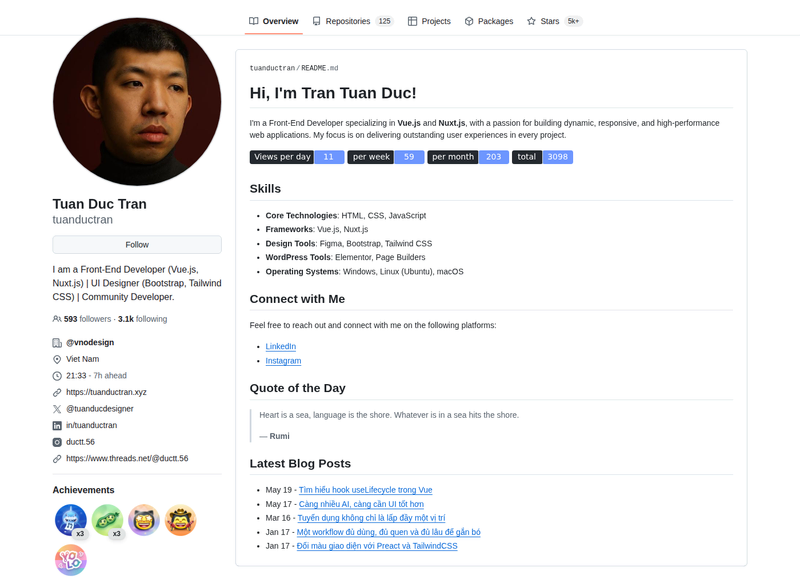Click the per week 59 badge
The image size is (800, 583).
click(x=386, y=157)
